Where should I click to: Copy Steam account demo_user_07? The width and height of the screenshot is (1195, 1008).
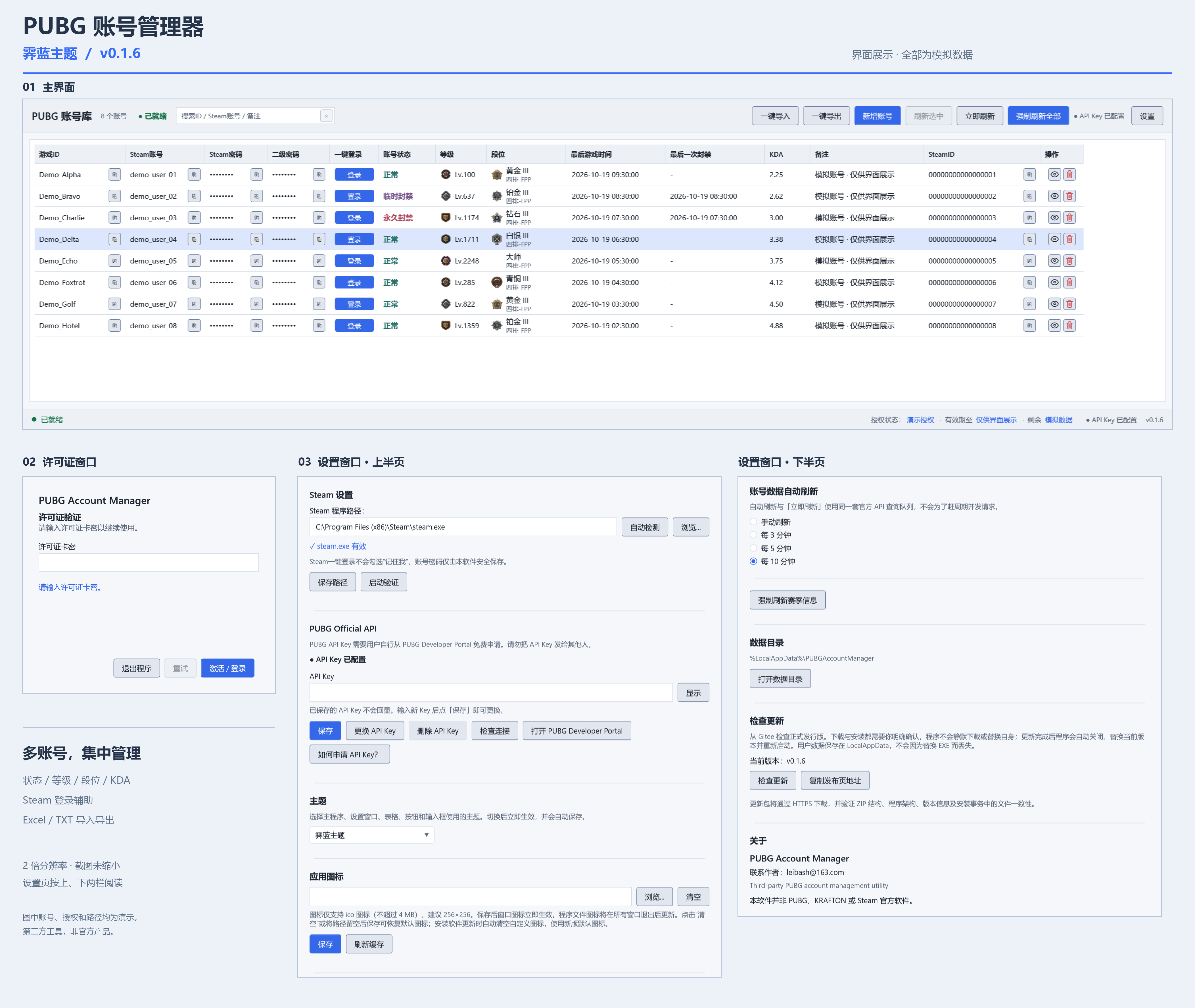point(194,304)
